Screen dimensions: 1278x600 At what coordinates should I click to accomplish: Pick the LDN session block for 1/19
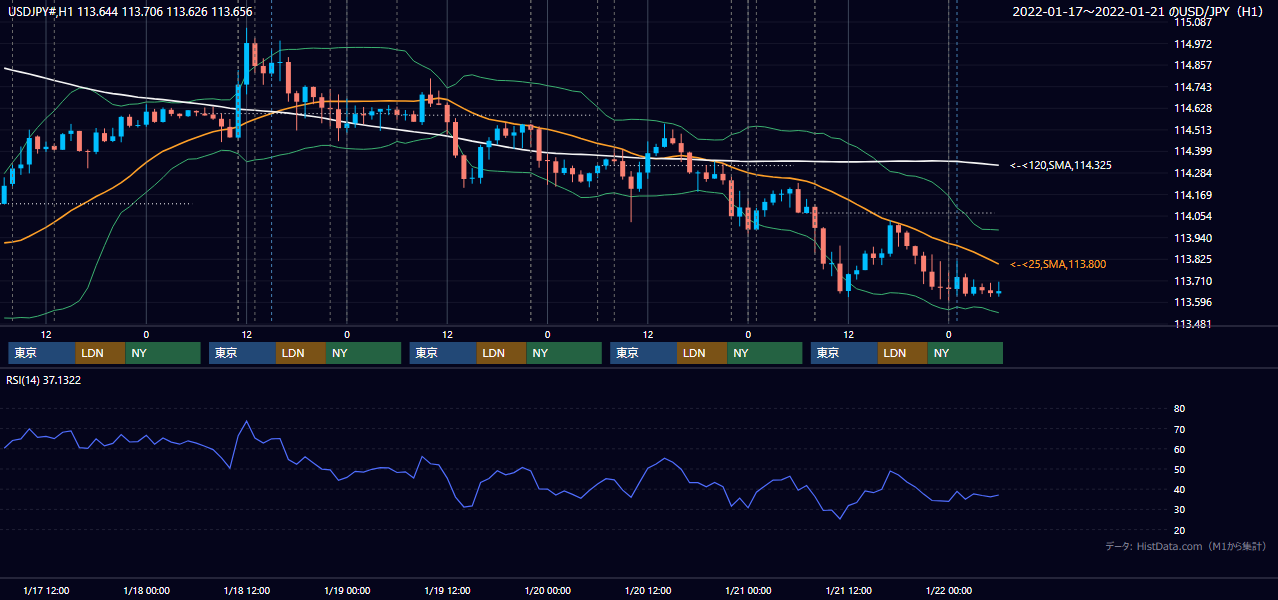pos(502,353)
